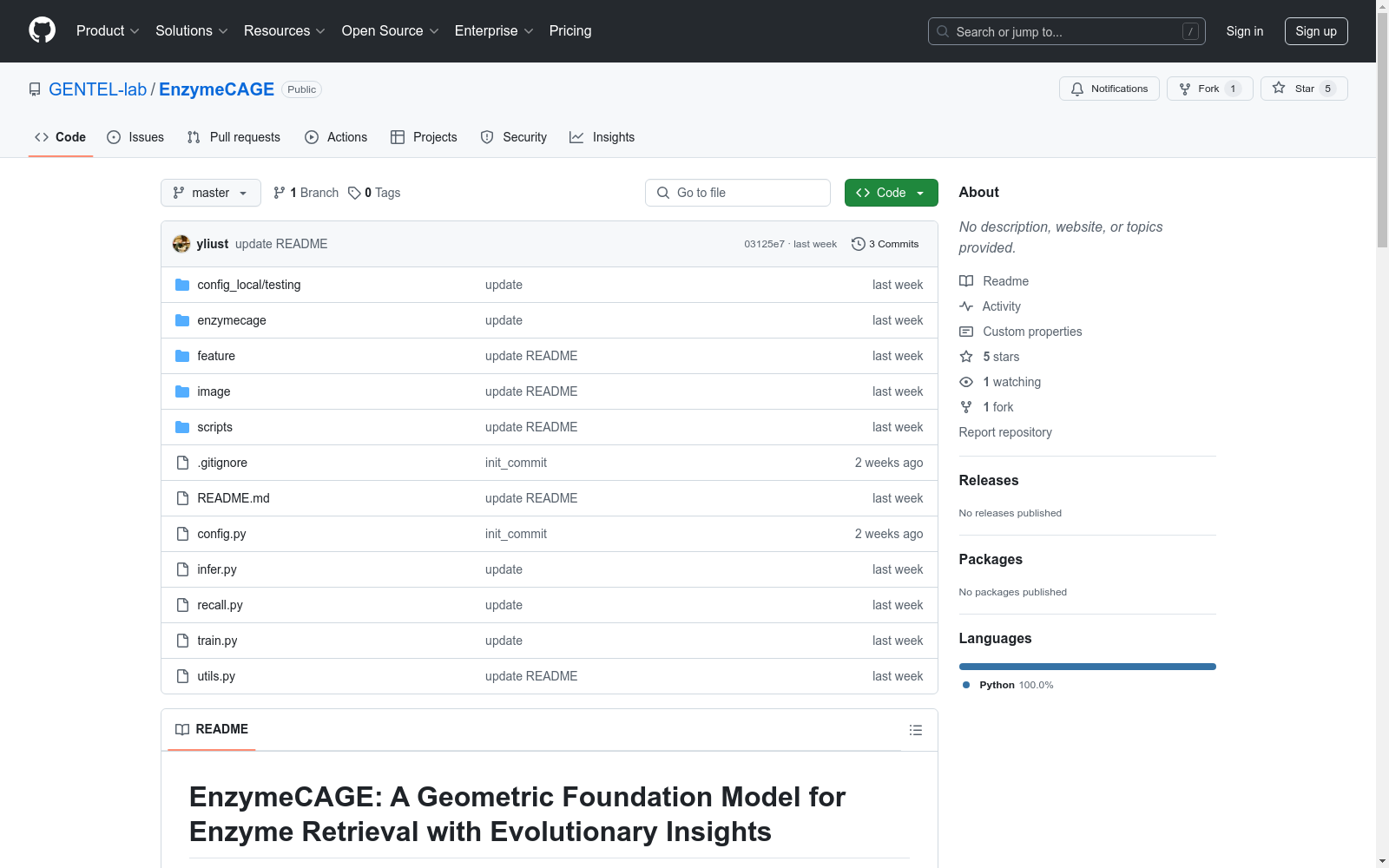This screenshot has width=1389, height=868.
Task: Open the init_commit message for config.py
Action: 516,534
